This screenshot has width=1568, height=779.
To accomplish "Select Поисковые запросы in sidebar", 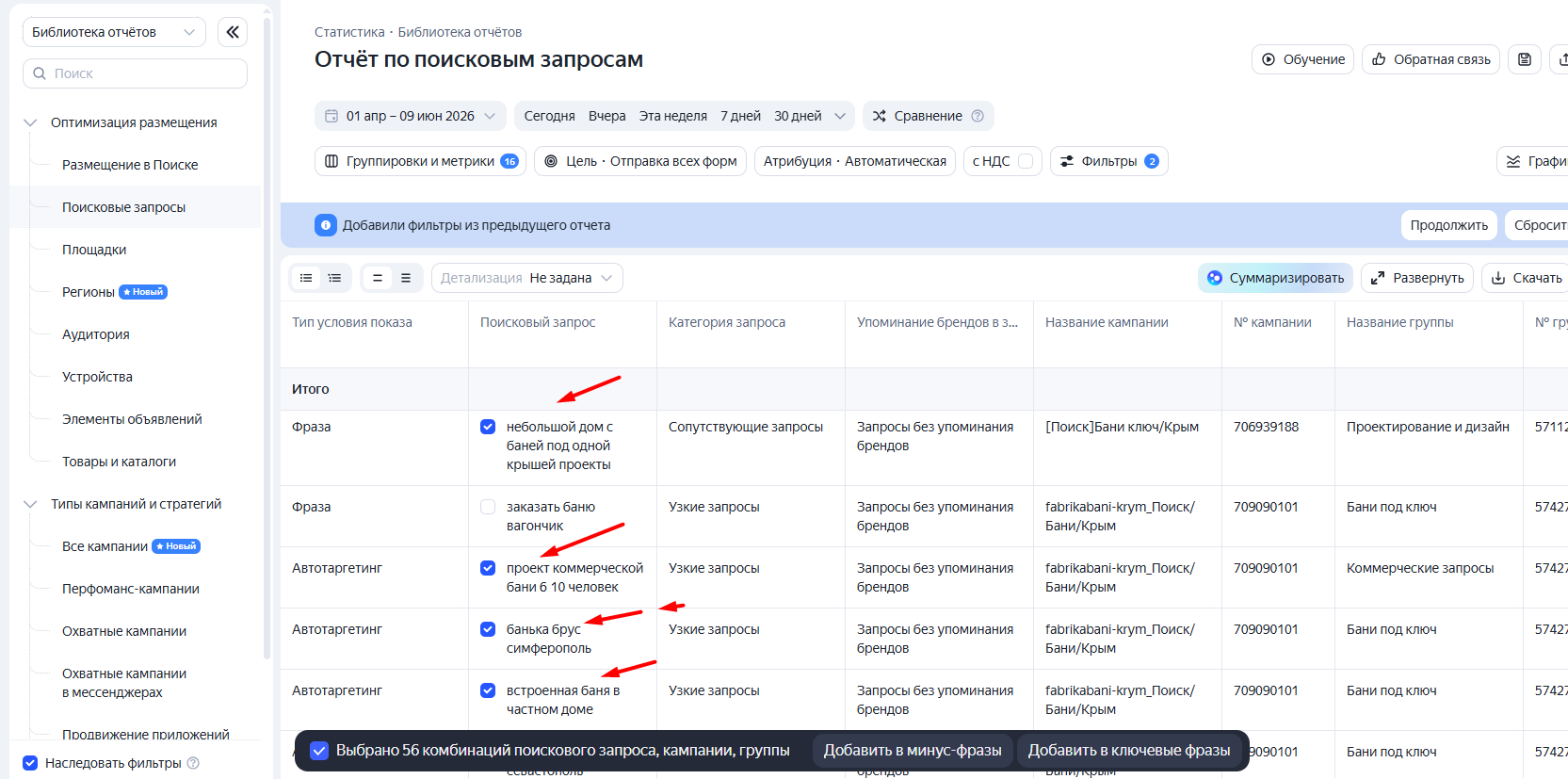I will click(123, 207).
